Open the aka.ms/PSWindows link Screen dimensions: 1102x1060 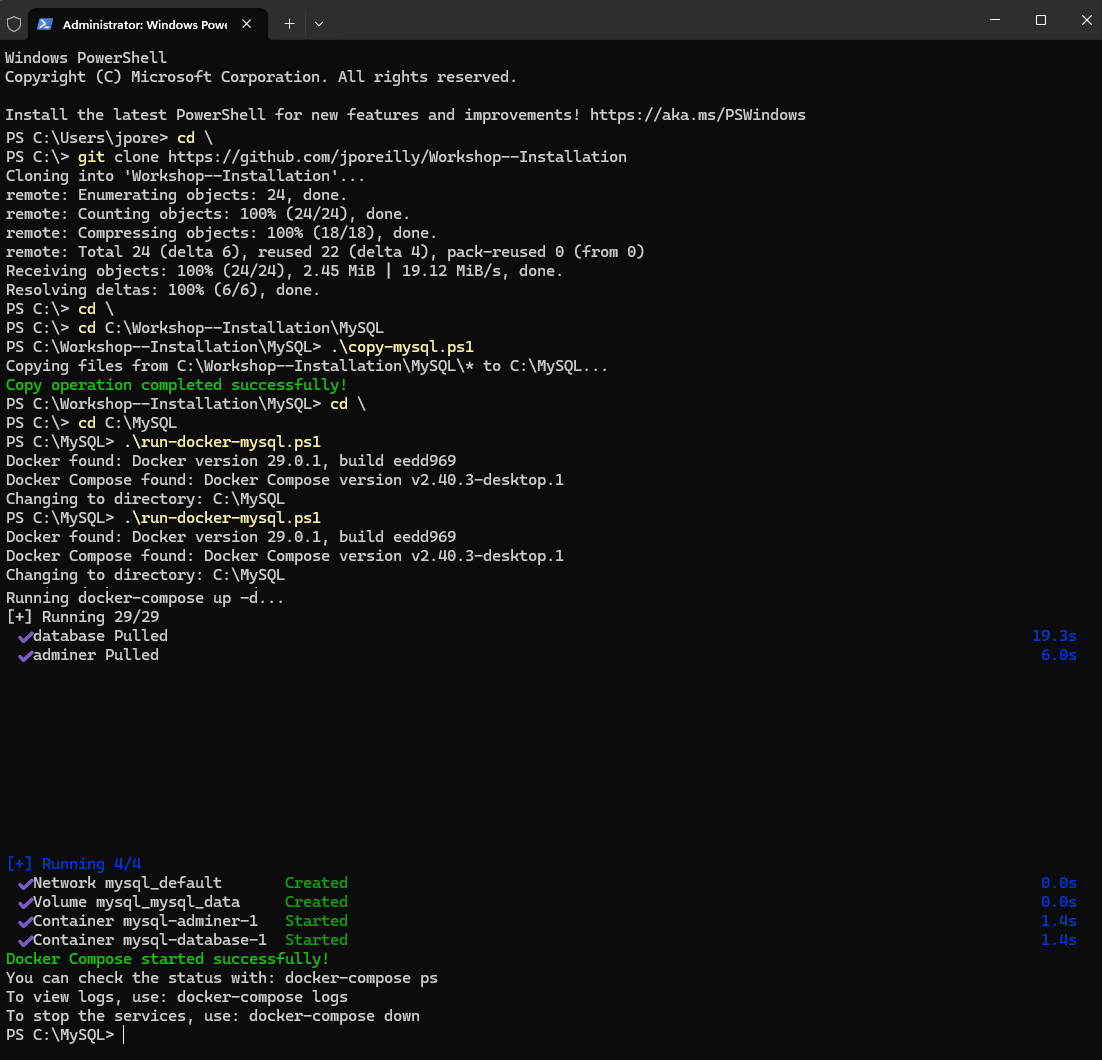tap(697, 115)
